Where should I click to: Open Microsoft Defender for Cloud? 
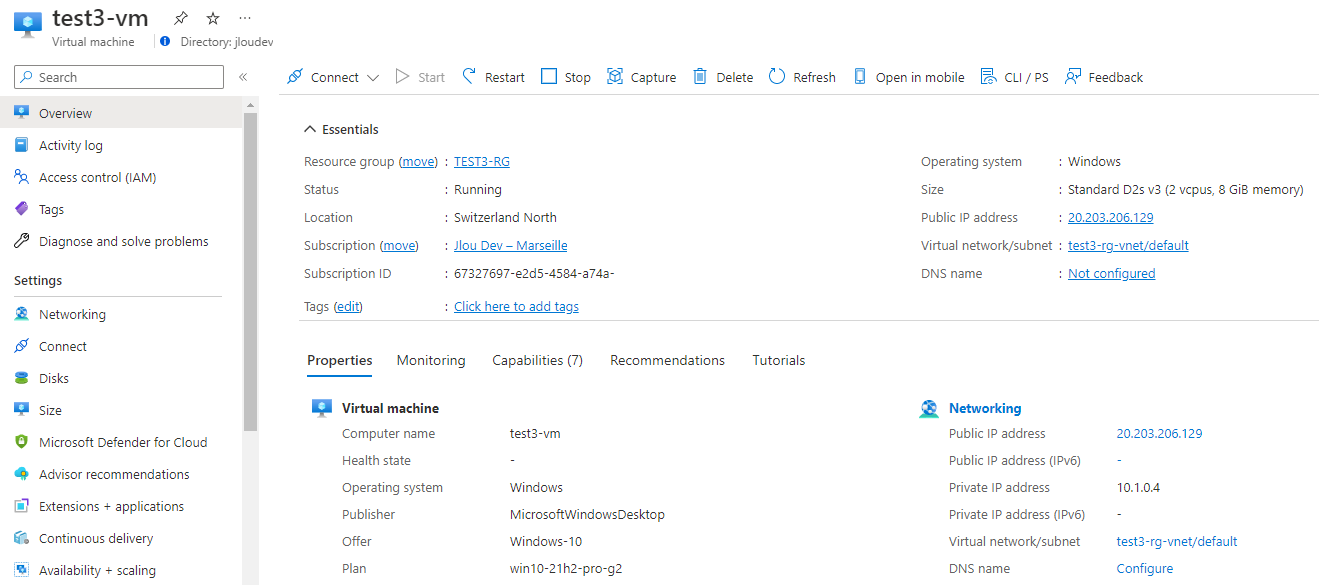pyautogui.click(x=121, y=442)
